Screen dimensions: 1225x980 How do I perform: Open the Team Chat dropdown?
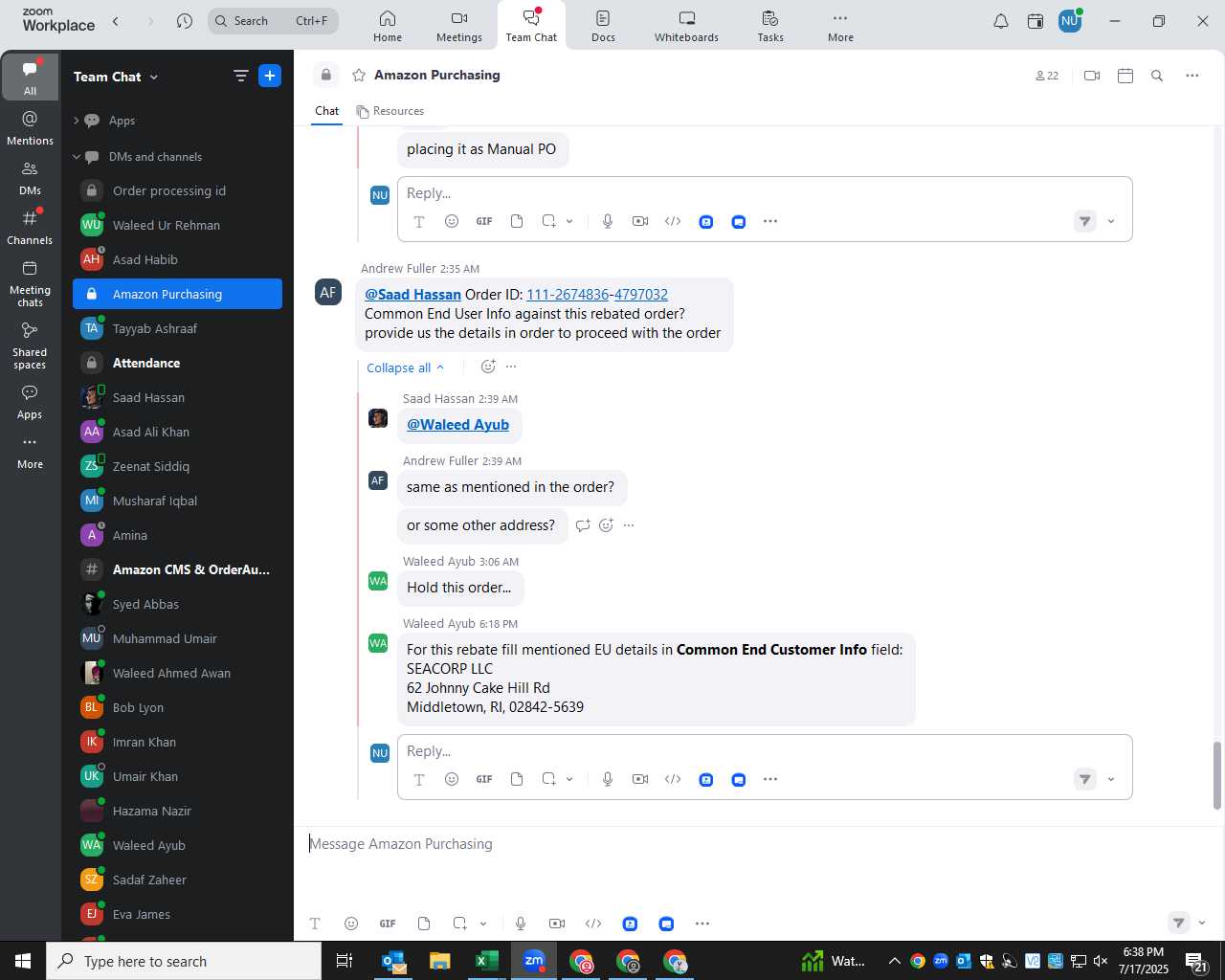click(116, 77)
